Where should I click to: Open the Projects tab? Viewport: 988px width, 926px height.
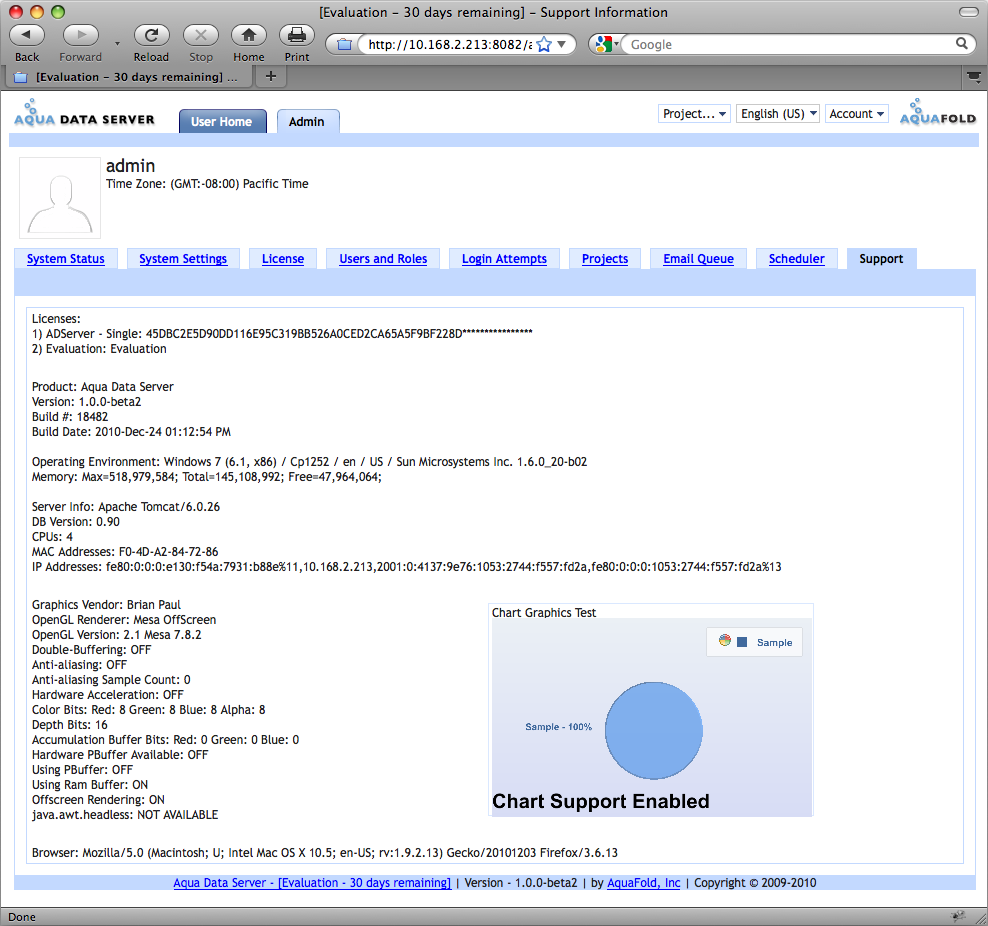click(x=605, y=259)
